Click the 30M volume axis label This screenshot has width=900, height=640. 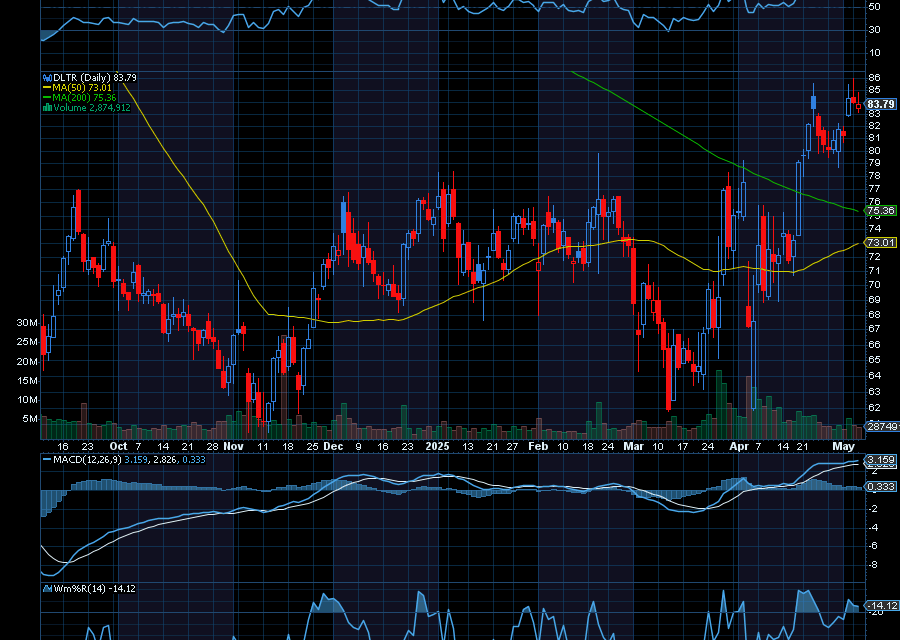tap(27, 323)
